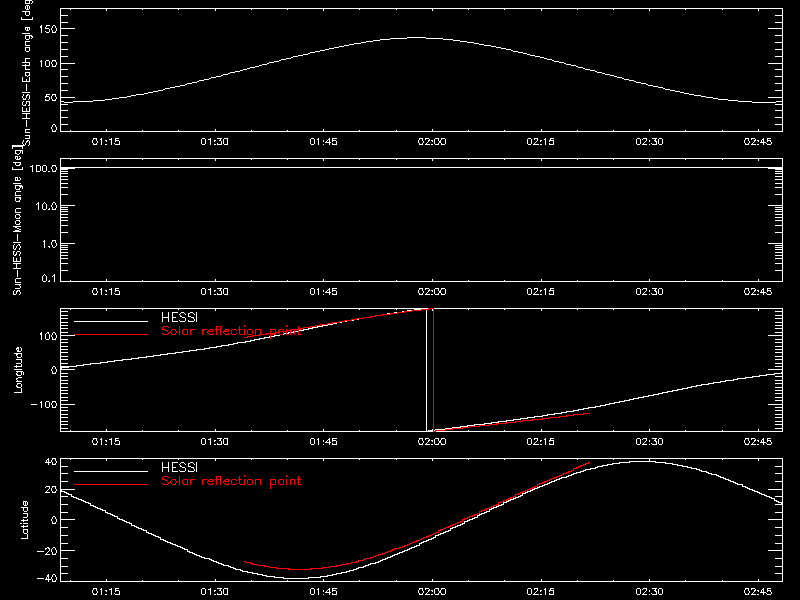The width and height of the screenshot is (800, 600).
Task: Click 01:45 time label under Moon angle plot
Action: point(323,292)
